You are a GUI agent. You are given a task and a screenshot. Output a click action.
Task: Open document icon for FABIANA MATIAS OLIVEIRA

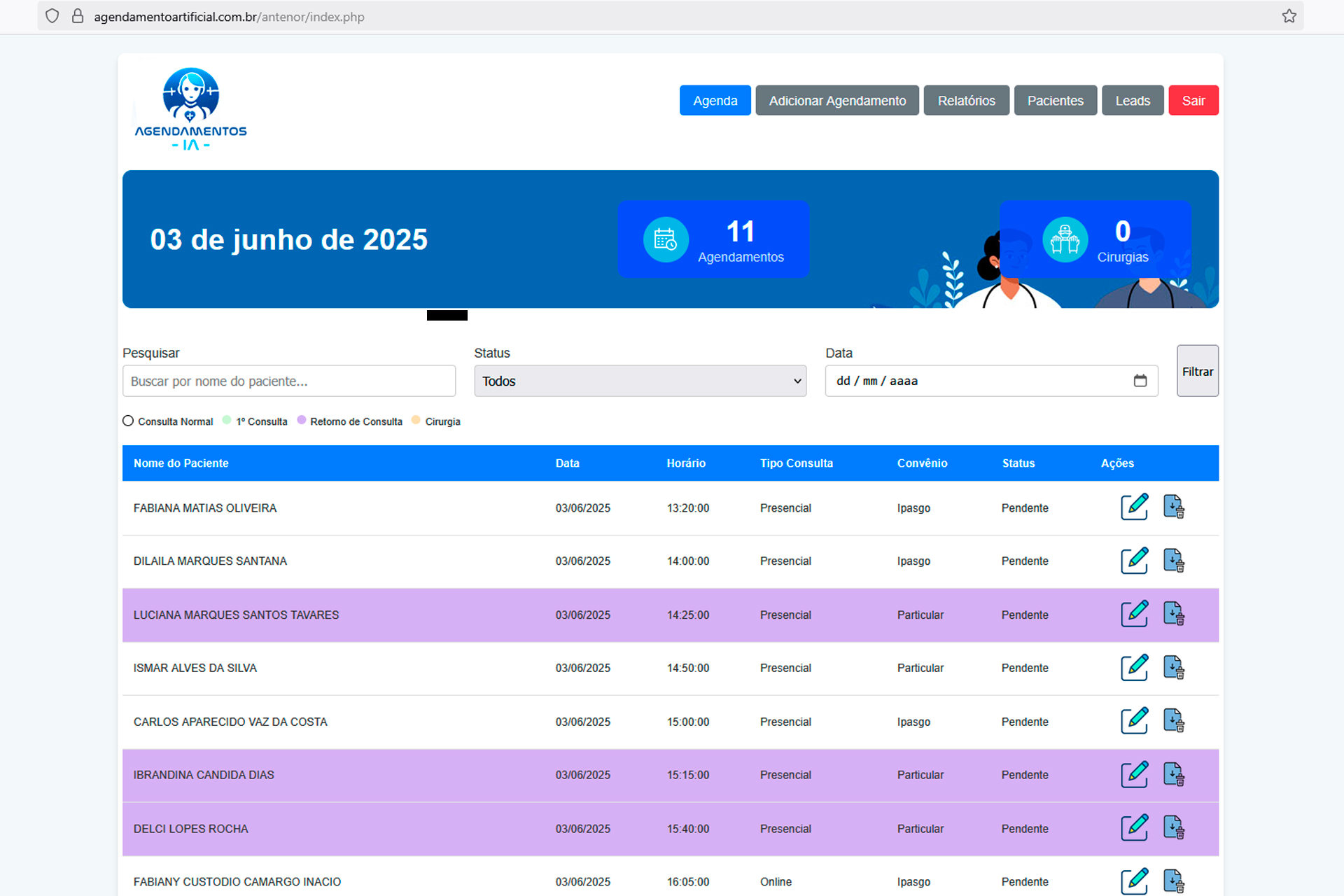tap(1174, 507)
